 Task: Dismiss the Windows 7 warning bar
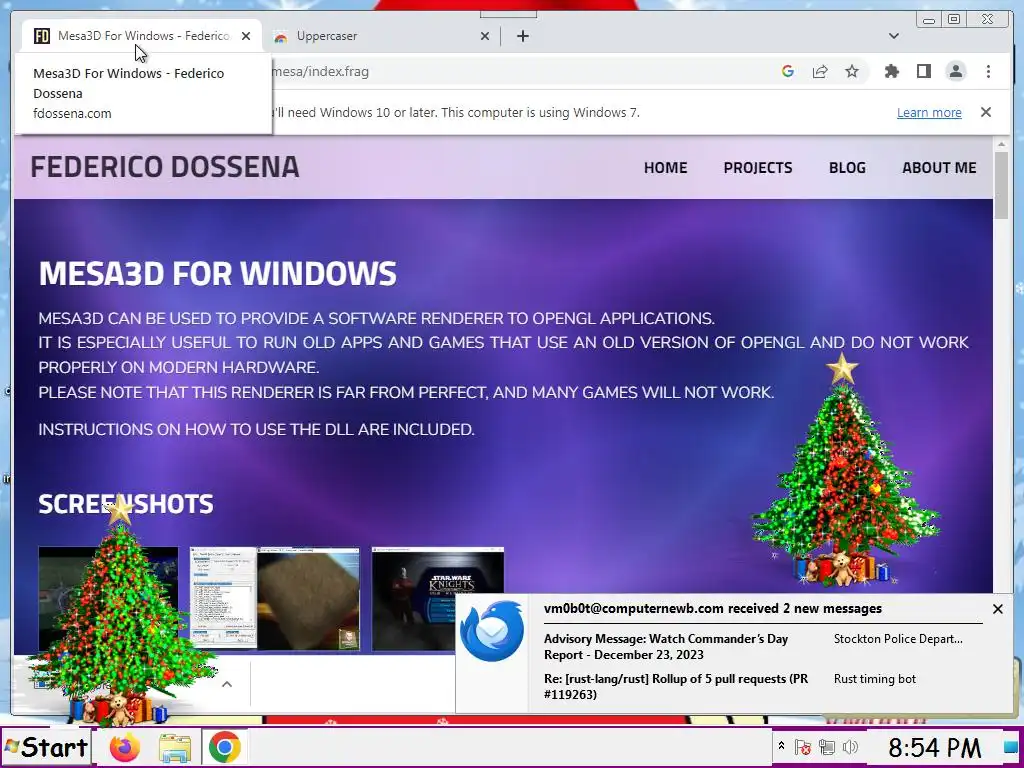click(x=985, y=112)
